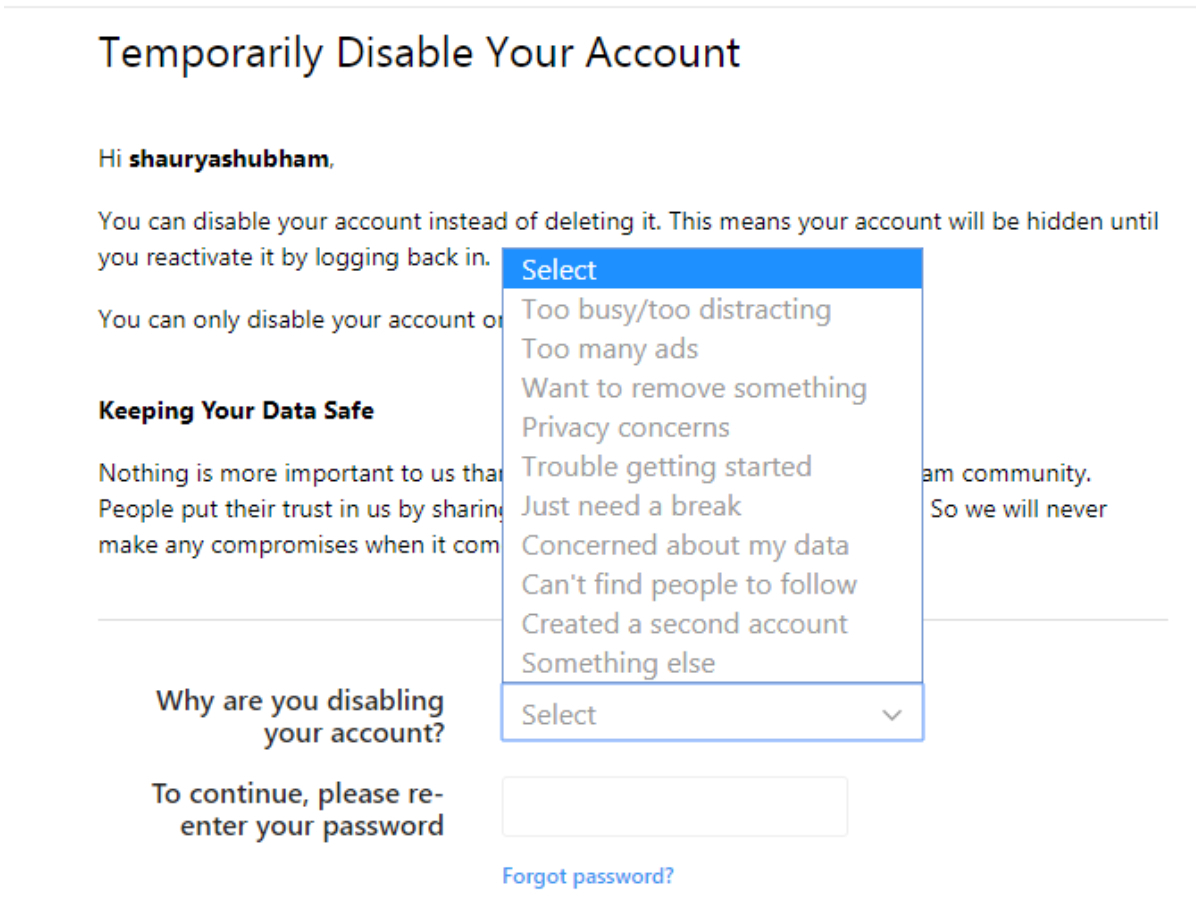Collapse the reason Select combo box
Viewport: 1200px width, 900px height.
coord(712,713)
